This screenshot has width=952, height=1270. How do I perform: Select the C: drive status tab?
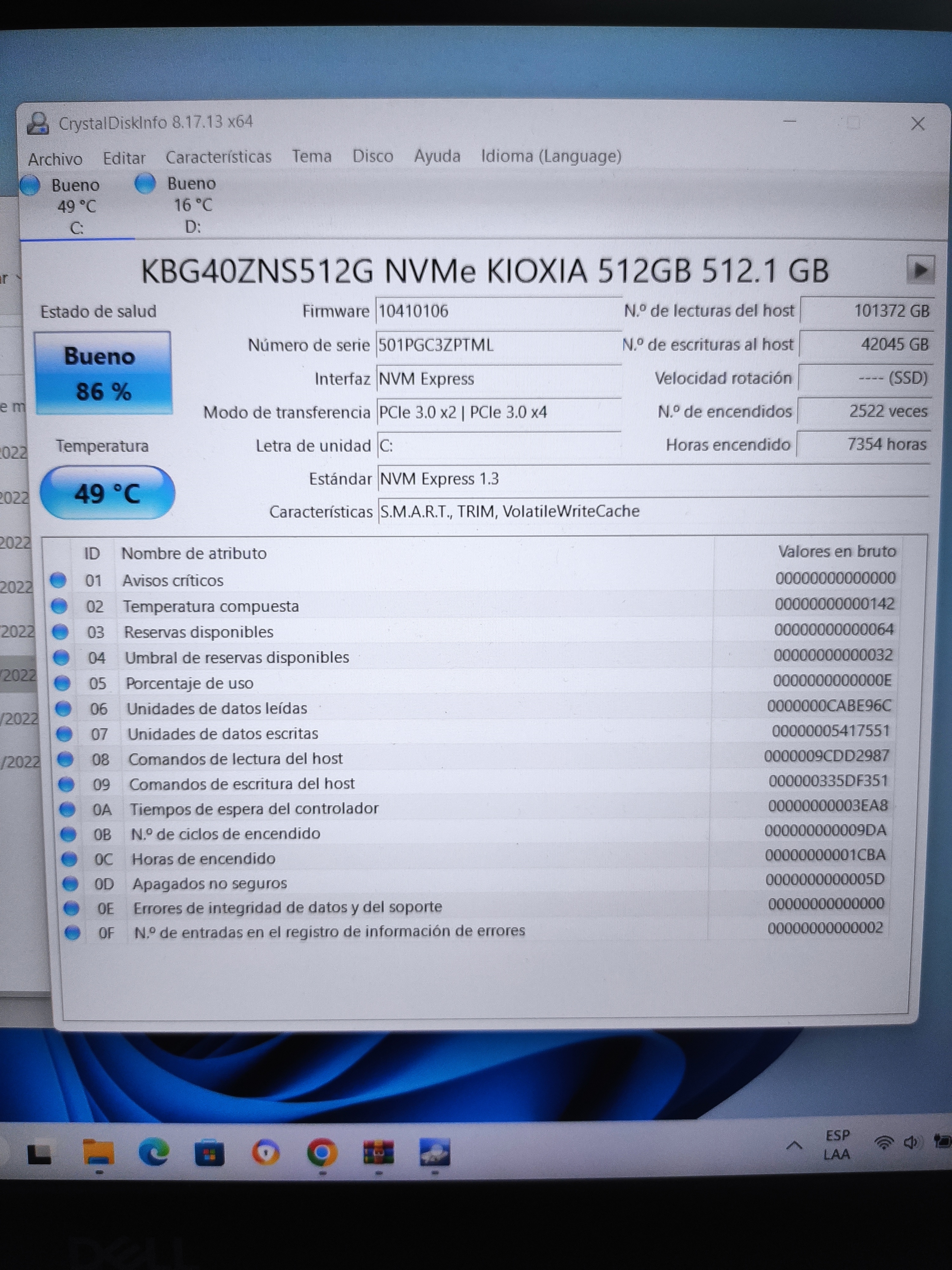[76, 205]
